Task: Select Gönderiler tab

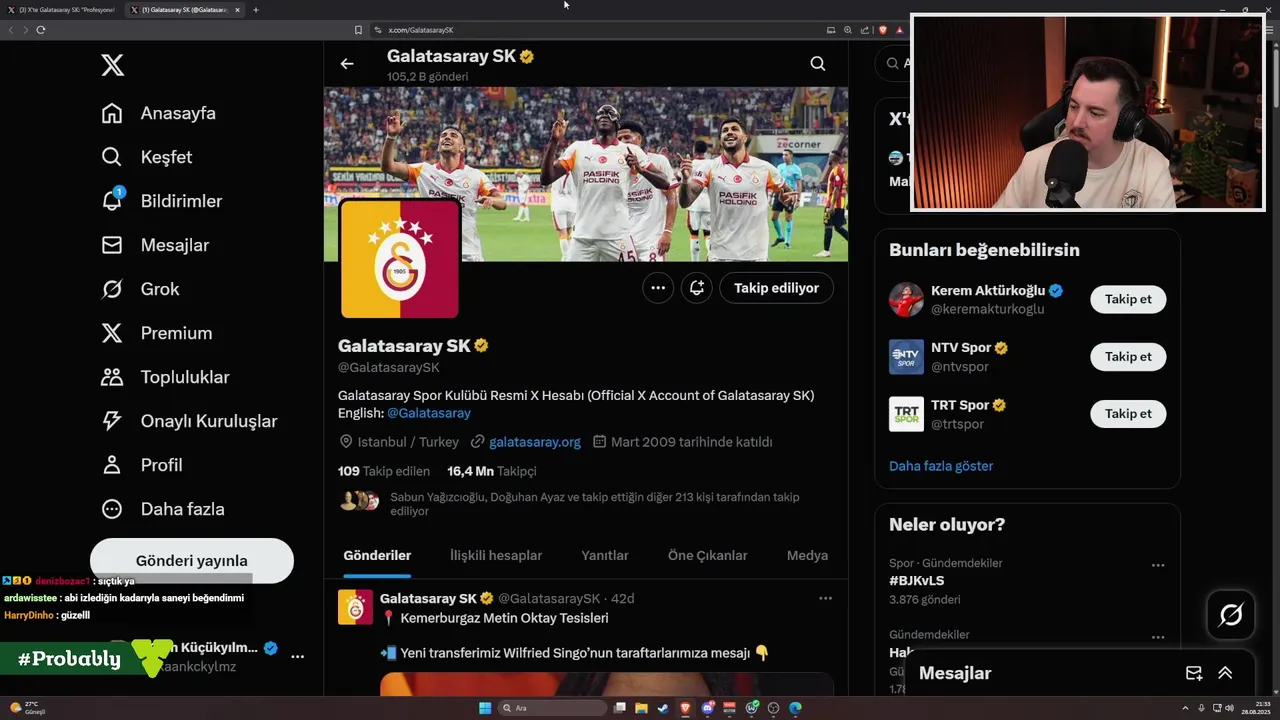Action: [x=377, y=556]
